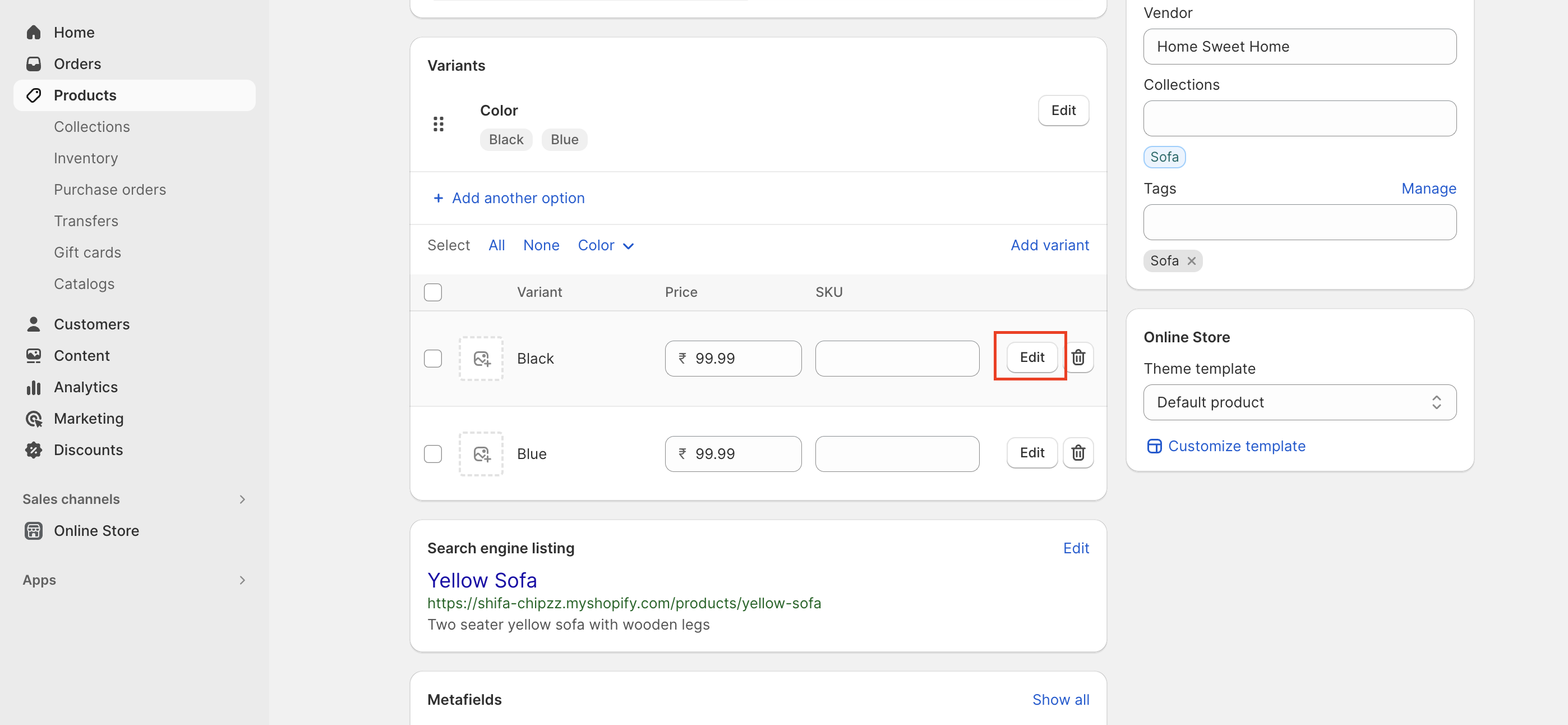Image resolution: width=1568 pixels, height=725 pixels.
Task: Remove the Sofa tag with X
Action: (x=1191, y=261)
